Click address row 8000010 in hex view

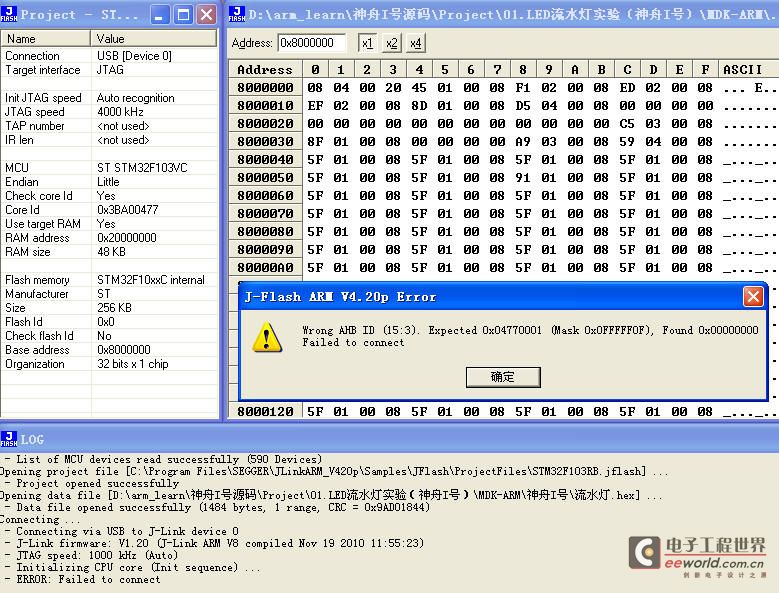coord(265,105)
